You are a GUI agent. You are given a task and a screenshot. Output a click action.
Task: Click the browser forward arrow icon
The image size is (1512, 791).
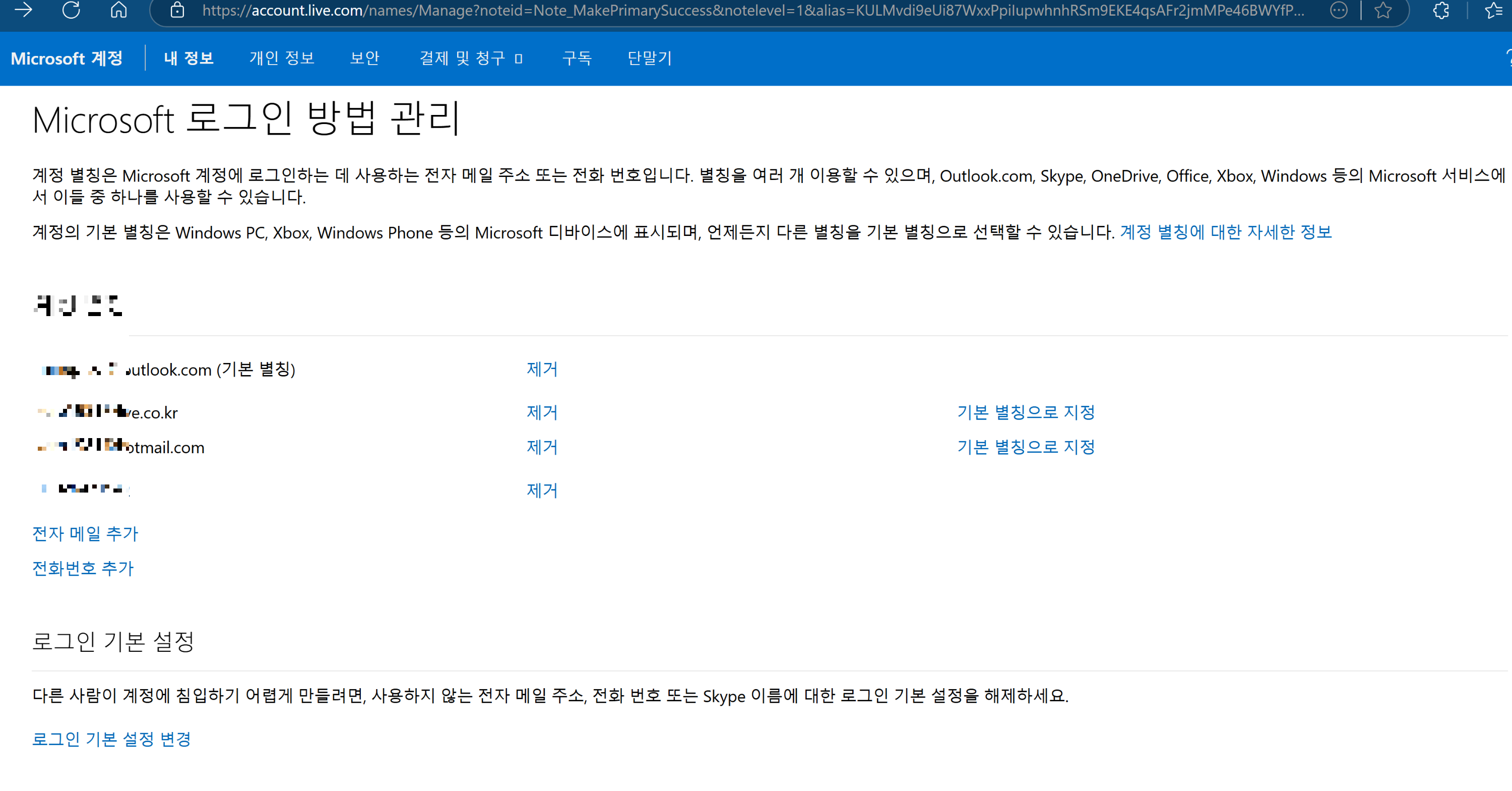click(x=24, y=10)
